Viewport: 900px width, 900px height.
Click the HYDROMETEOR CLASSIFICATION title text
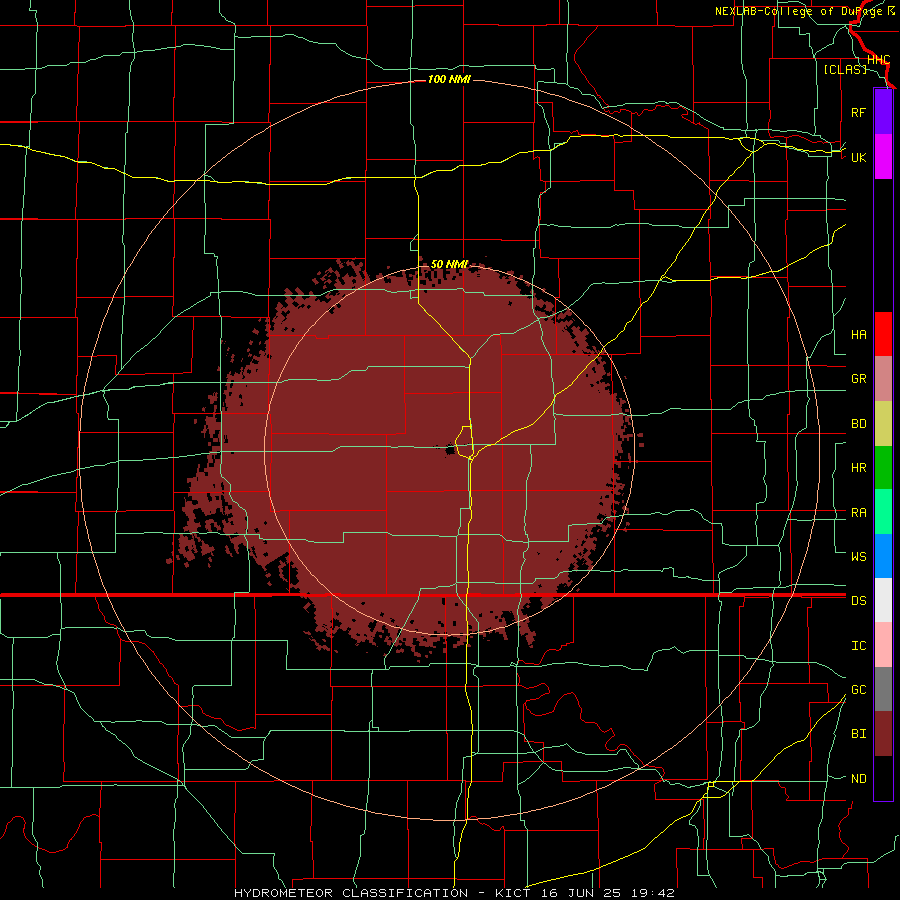(x=351, y=893)
